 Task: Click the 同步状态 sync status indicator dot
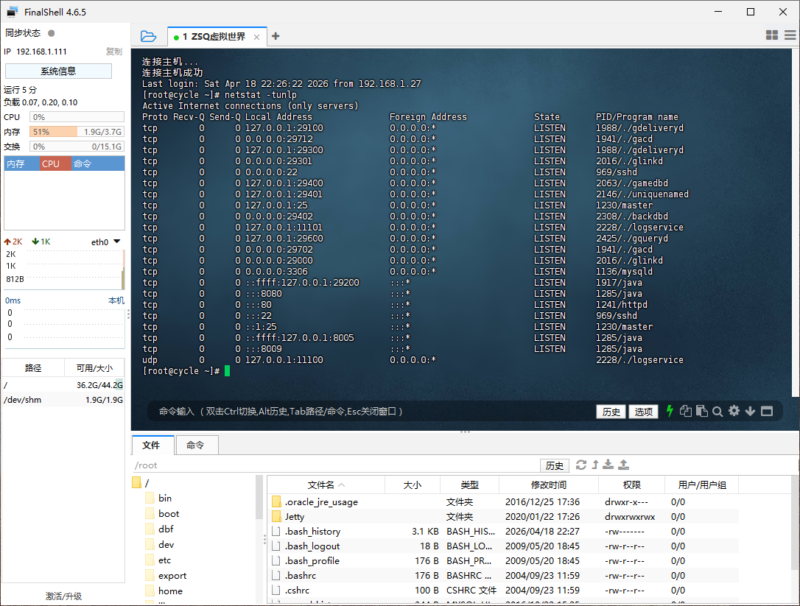51,33
